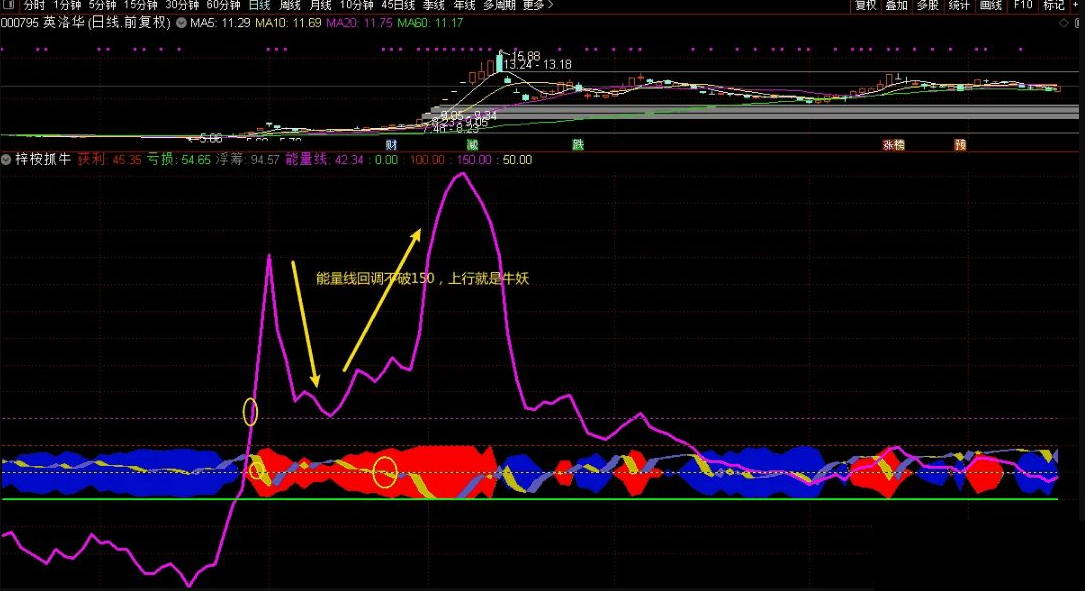Click the 15.88 high price label
This screenshot has width=1085, height=591.
point(526,56)
